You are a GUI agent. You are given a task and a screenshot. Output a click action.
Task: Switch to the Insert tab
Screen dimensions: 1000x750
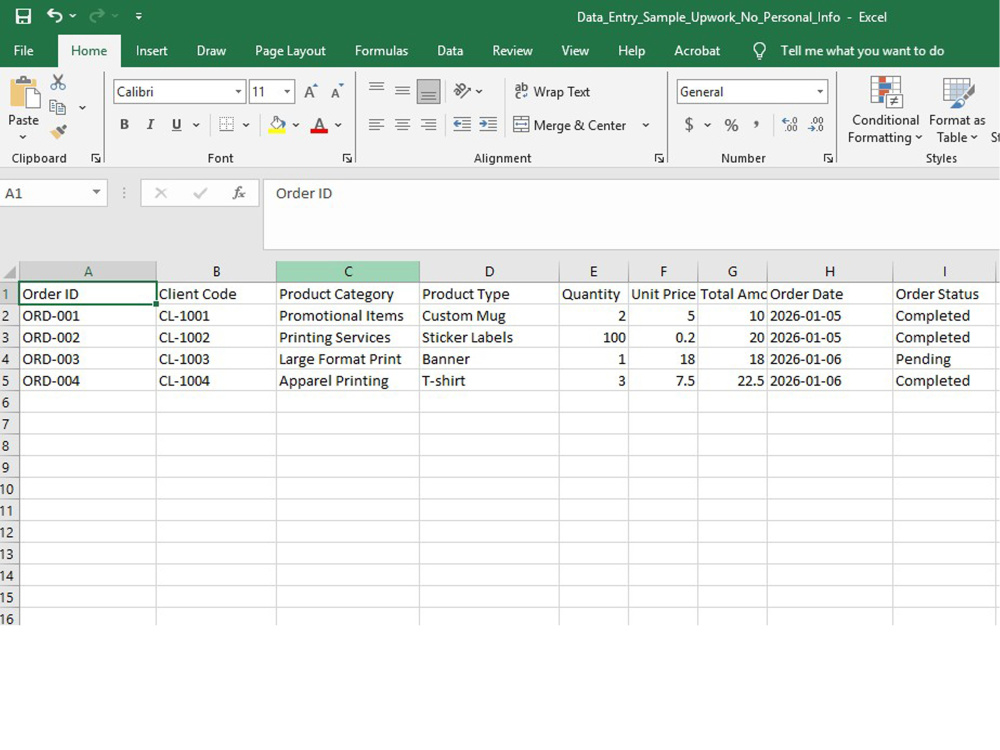point(151,51)
